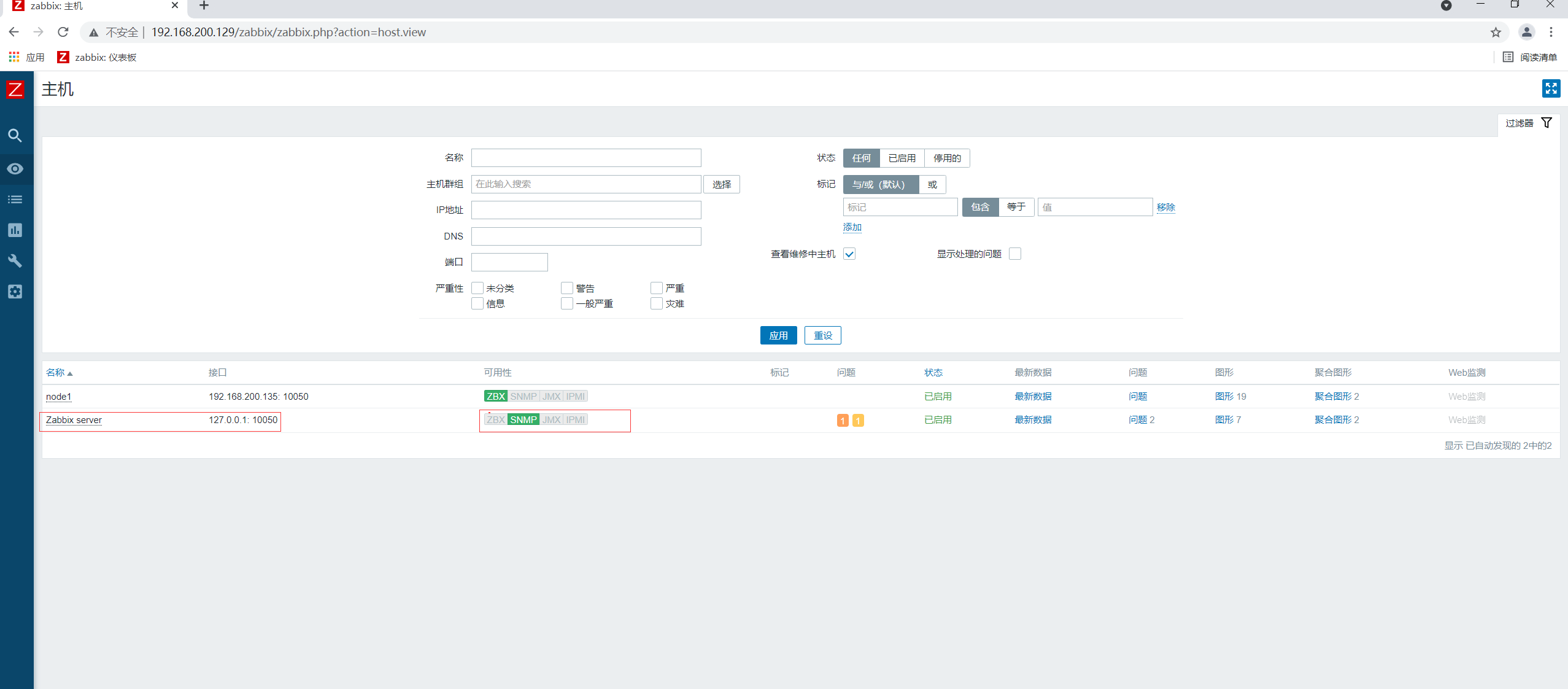This screenshot has height=689, width=1568.
Task: Open 最新数据 link for Zabbix server
Action: [x=1033, y=420]
